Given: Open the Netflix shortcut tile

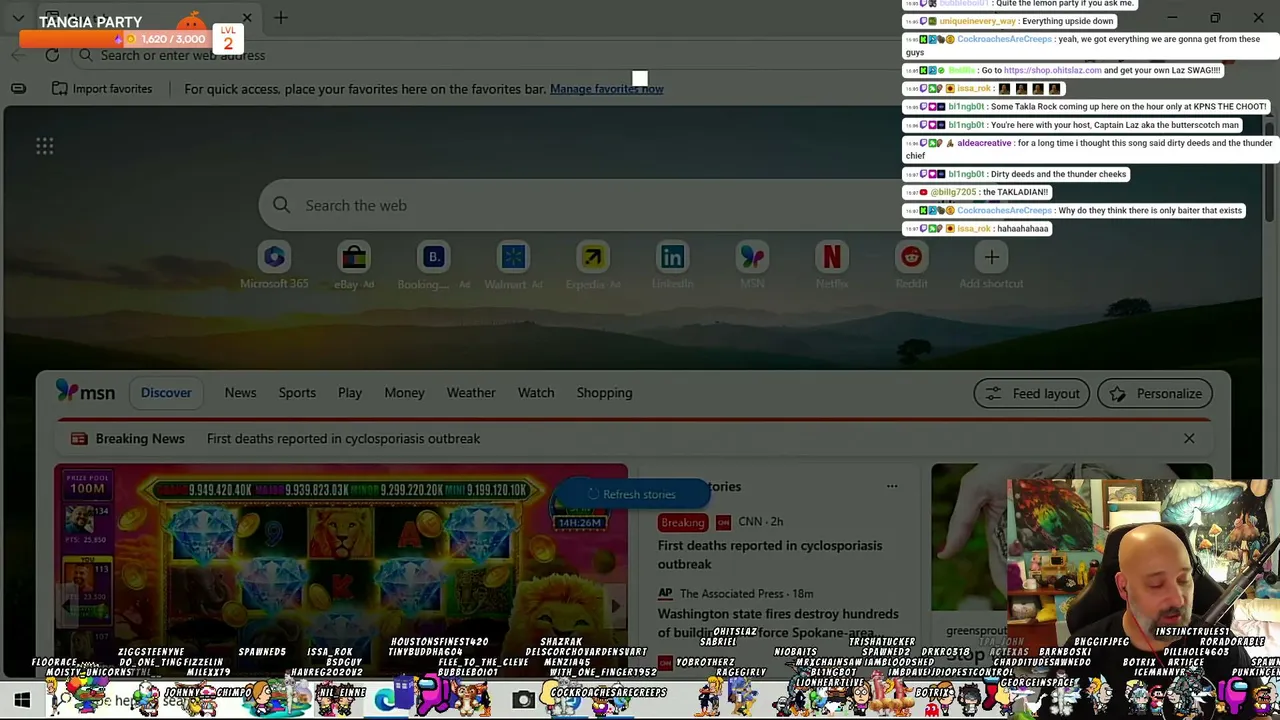Looking at the screenshot, I should tap(832, 266).
